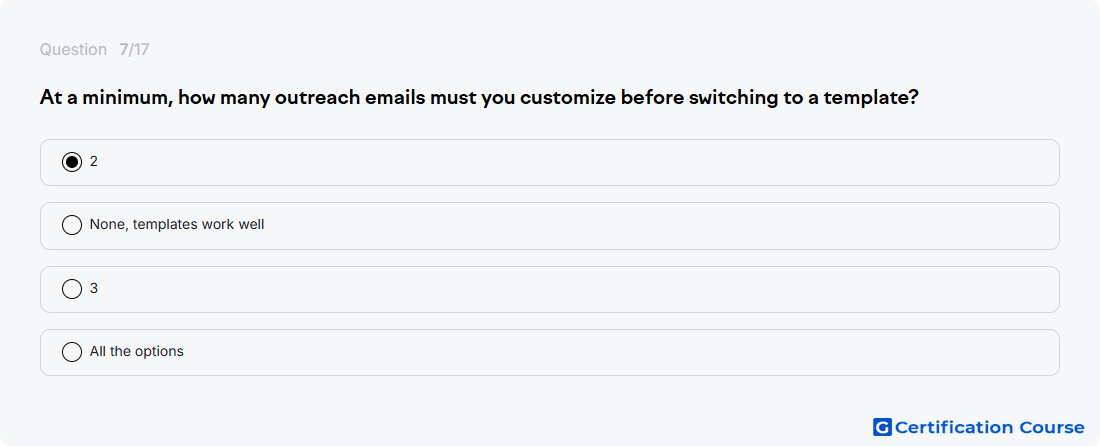Click the G logo icon
This screenshot has height=446, width=1100.
[882, 427]
